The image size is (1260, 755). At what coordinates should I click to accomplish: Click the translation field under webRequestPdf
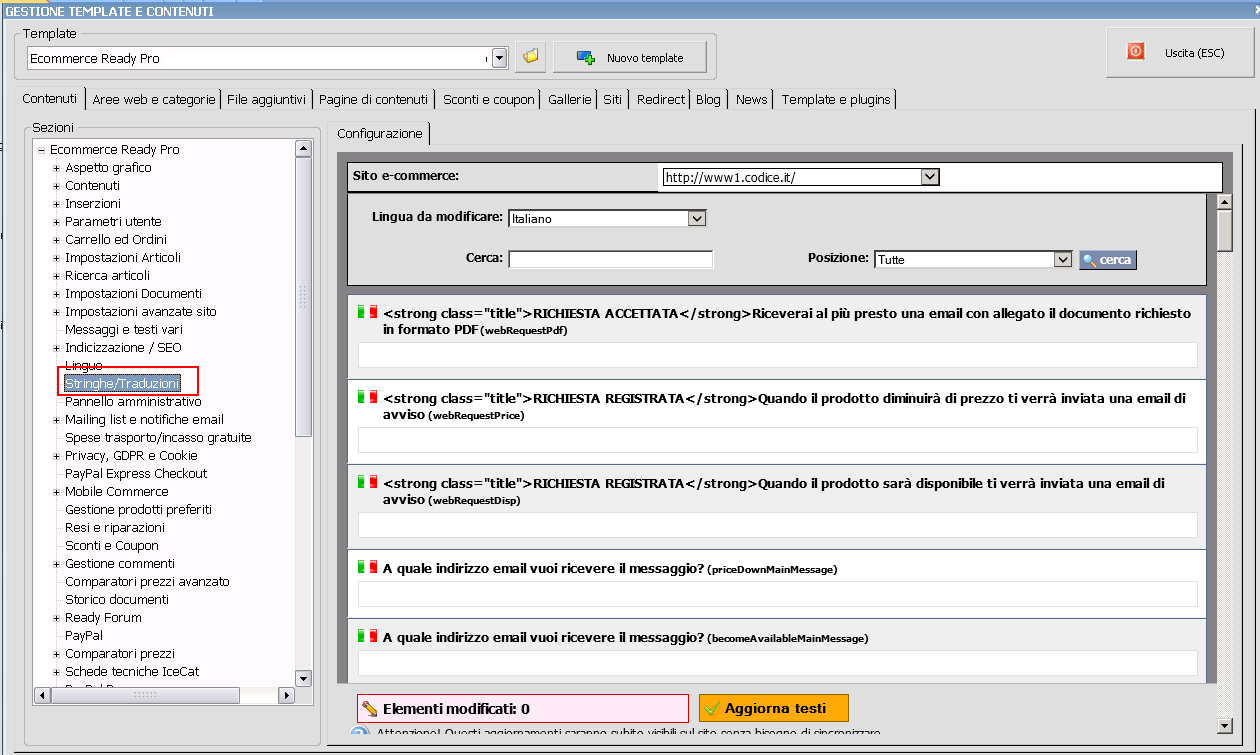[x=777, y=355]
